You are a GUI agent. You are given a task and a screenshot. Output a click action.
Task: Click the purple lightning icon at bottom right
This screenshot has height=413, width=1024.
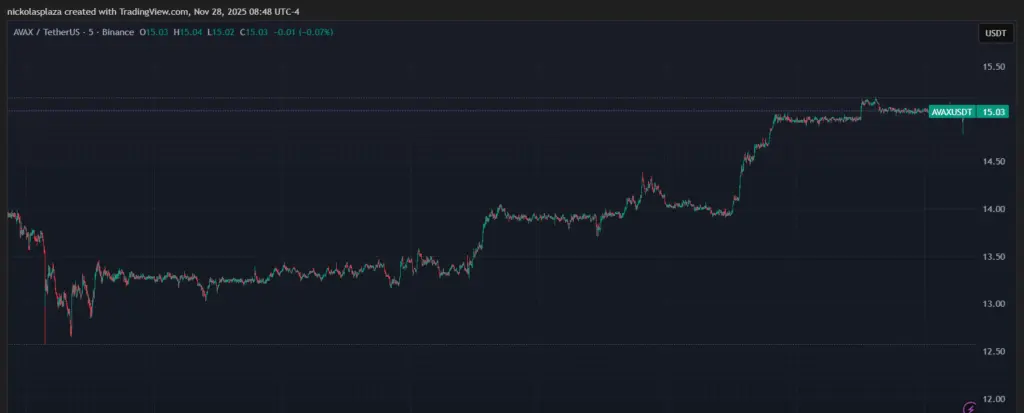point(970,408)
